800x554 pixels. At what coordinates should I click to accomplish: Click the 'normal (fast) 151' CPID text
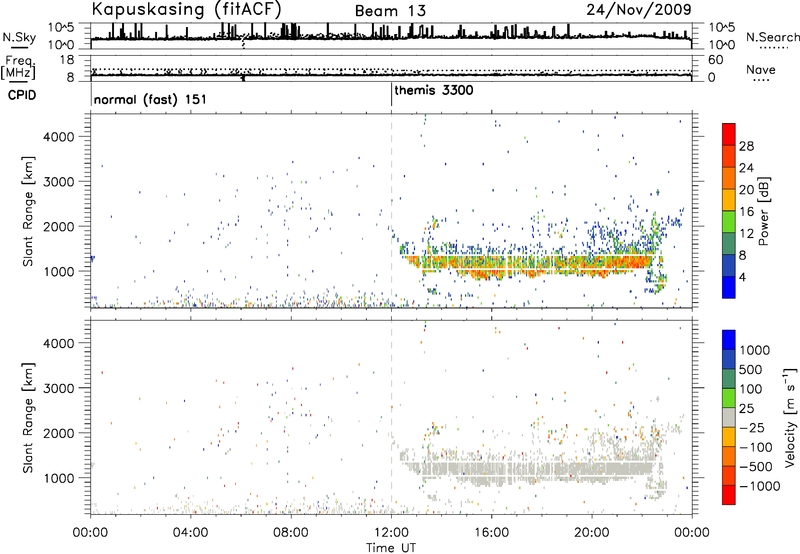151,99
